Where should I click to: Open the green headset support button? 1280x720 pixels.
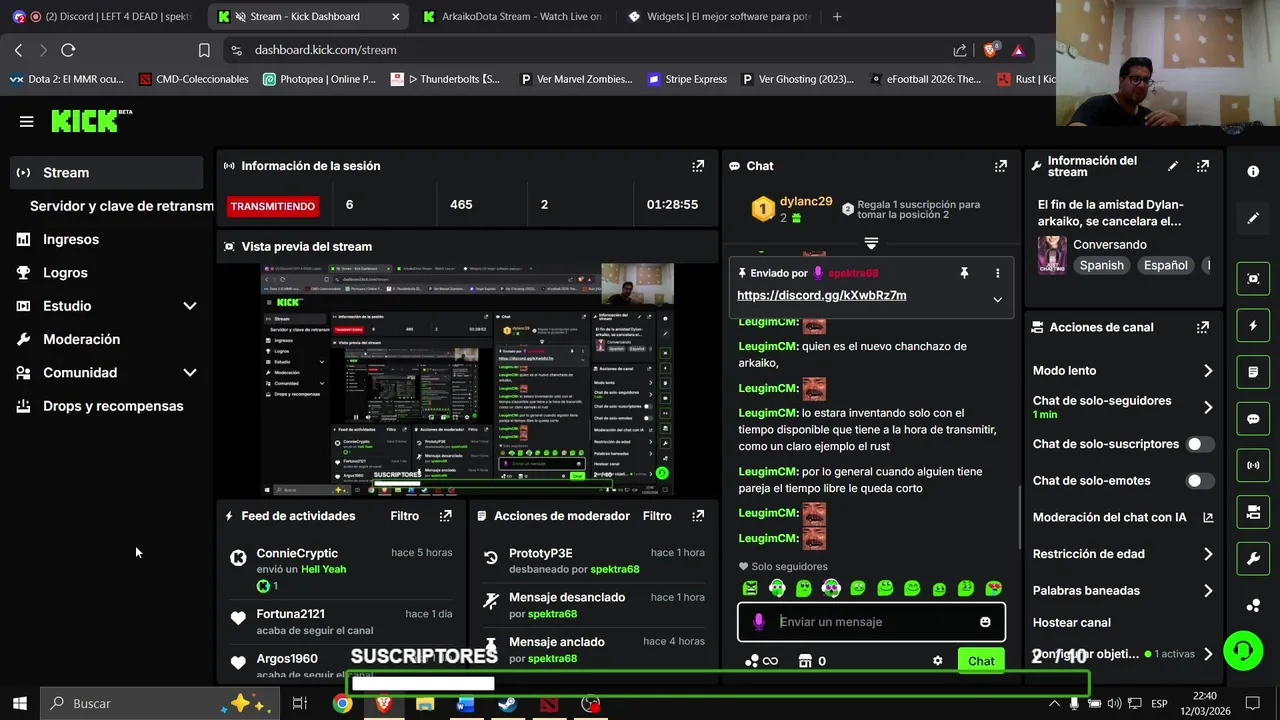point(1243,651)
